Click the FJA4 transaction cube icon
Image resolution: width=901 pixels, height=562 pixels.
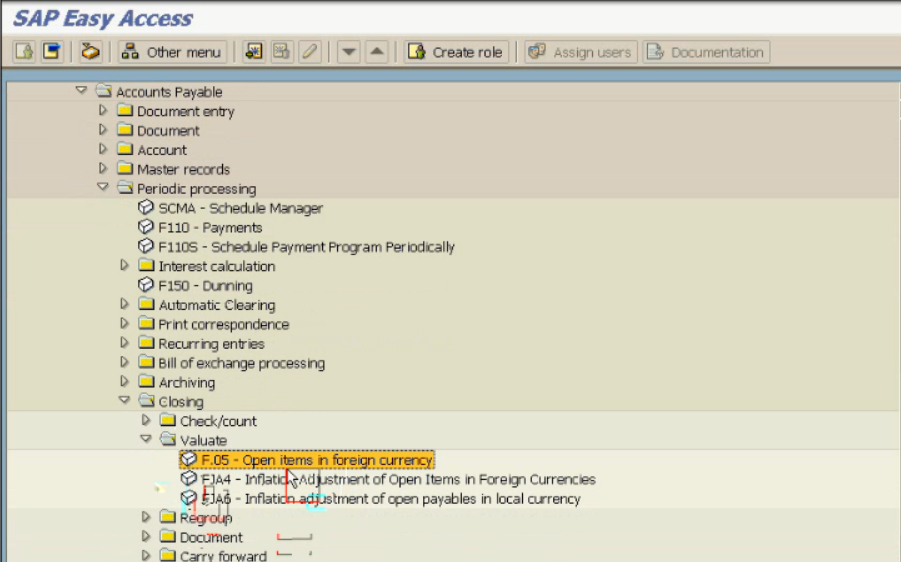click(188, 478)
